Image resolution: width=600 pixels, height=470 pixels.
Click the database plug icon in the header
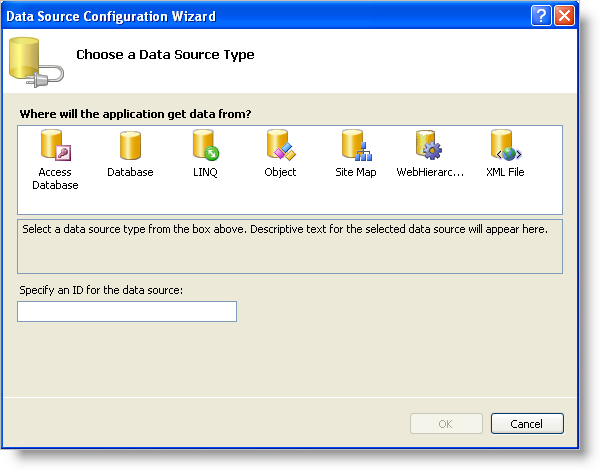click(x=34, y=61)
